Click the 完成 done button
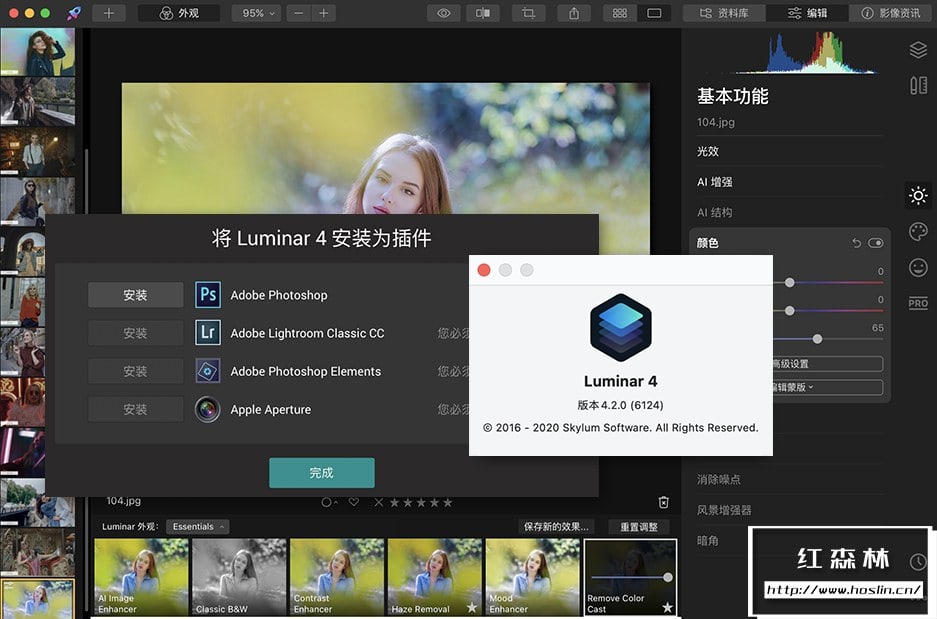 [x=322, y=473]
